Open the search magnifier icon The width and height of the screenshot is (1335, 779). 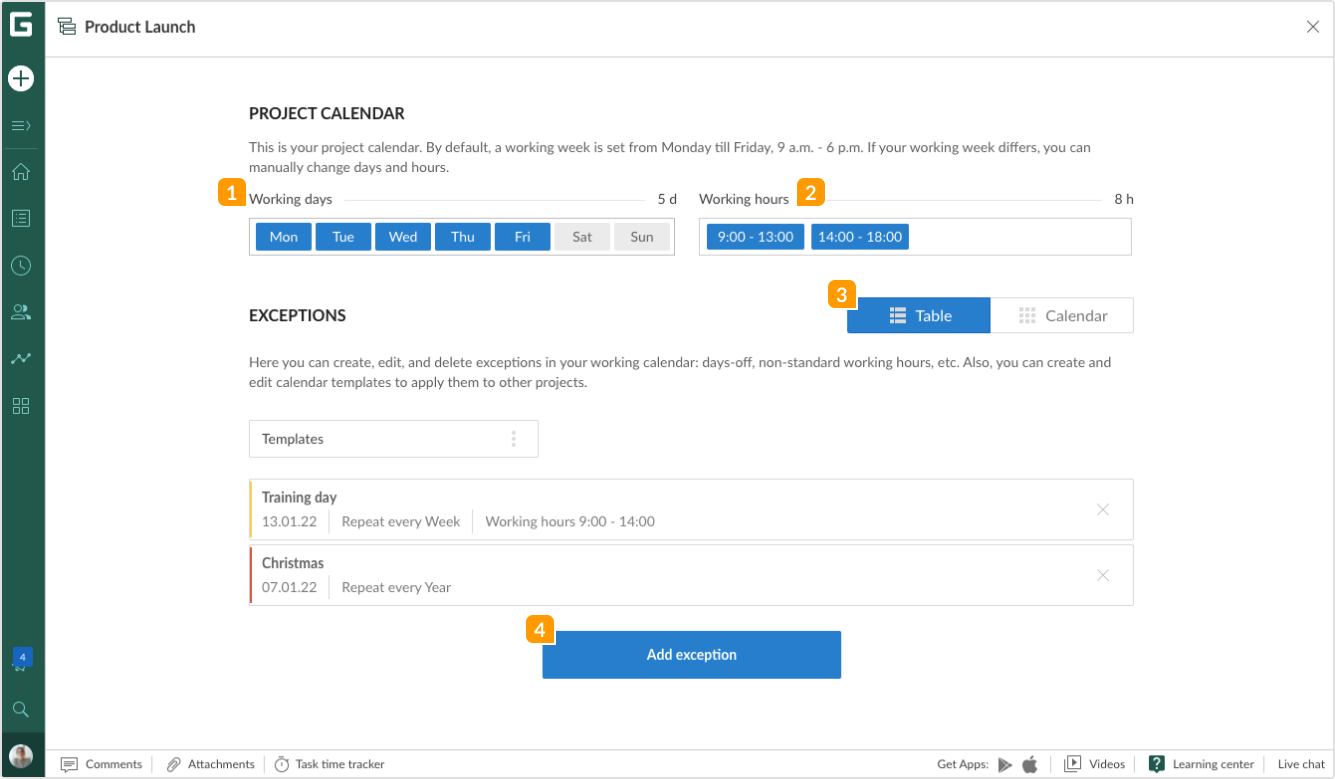click(21, 710)
